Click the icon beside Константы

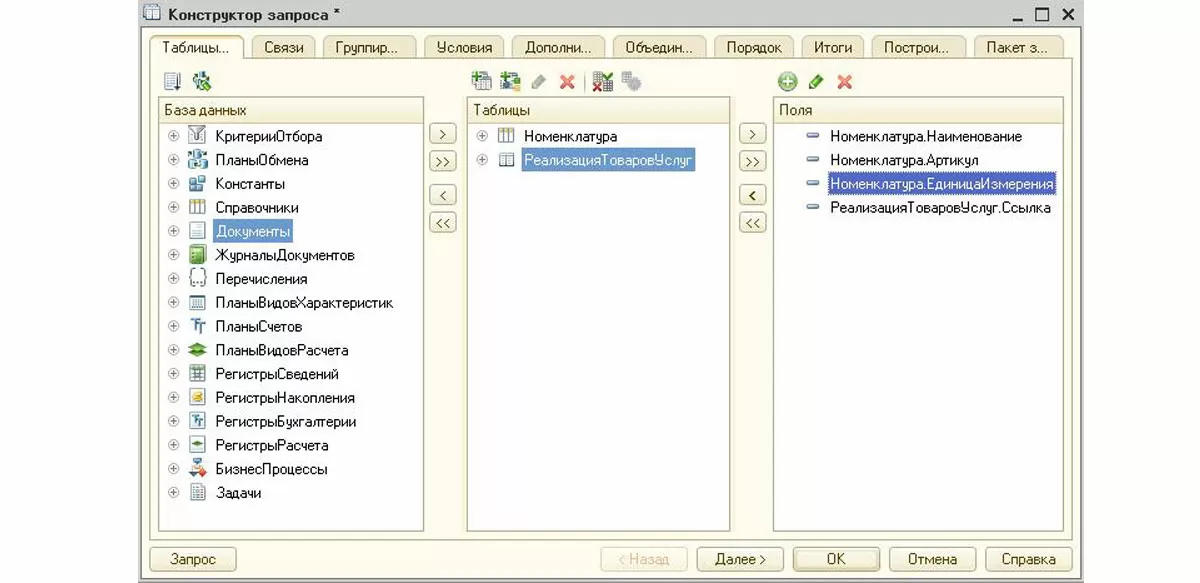coord(197,184)
